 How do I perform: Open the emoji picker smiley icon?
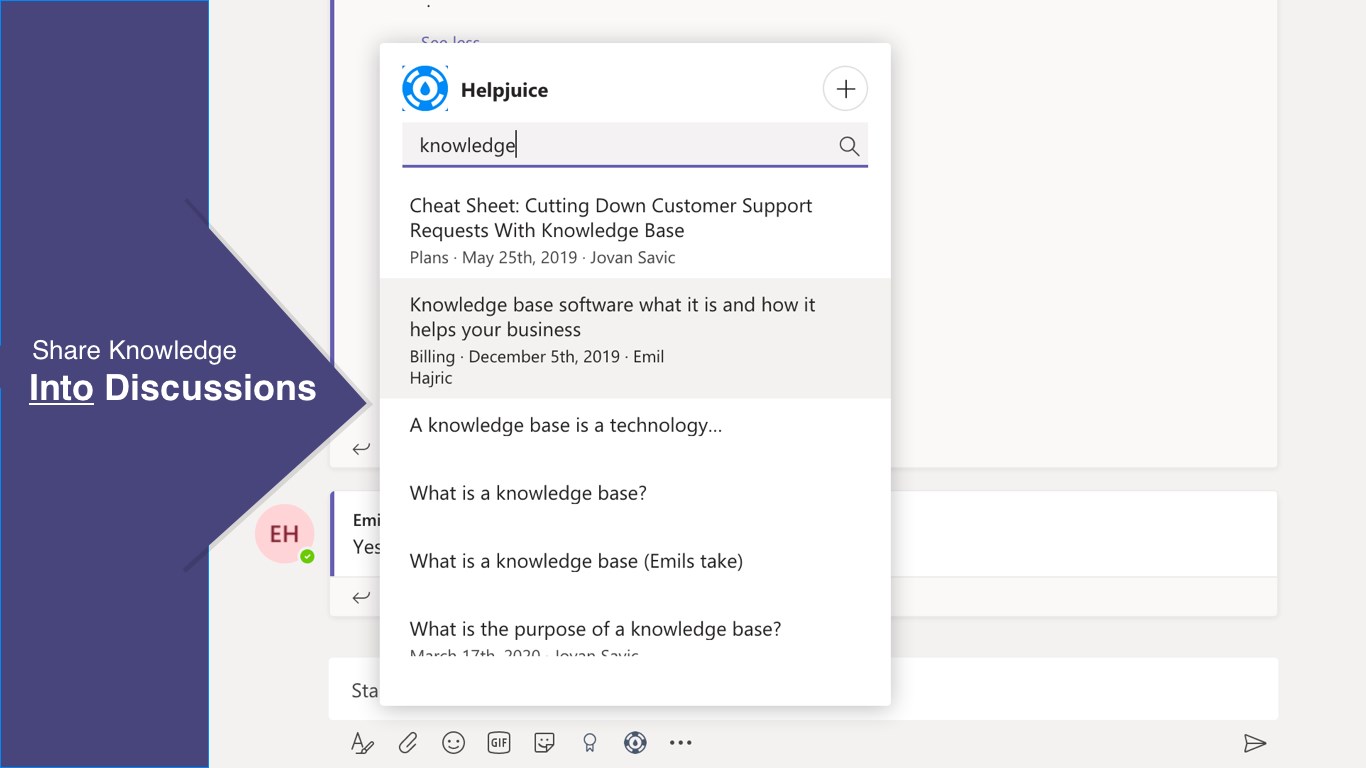click(454, 743)
